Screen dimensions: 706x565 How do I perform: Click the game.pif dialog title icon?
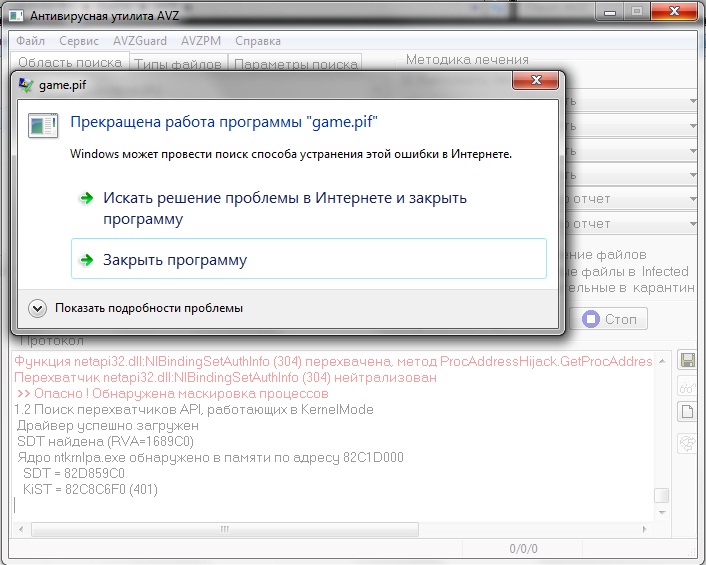[x=26, y=85]
